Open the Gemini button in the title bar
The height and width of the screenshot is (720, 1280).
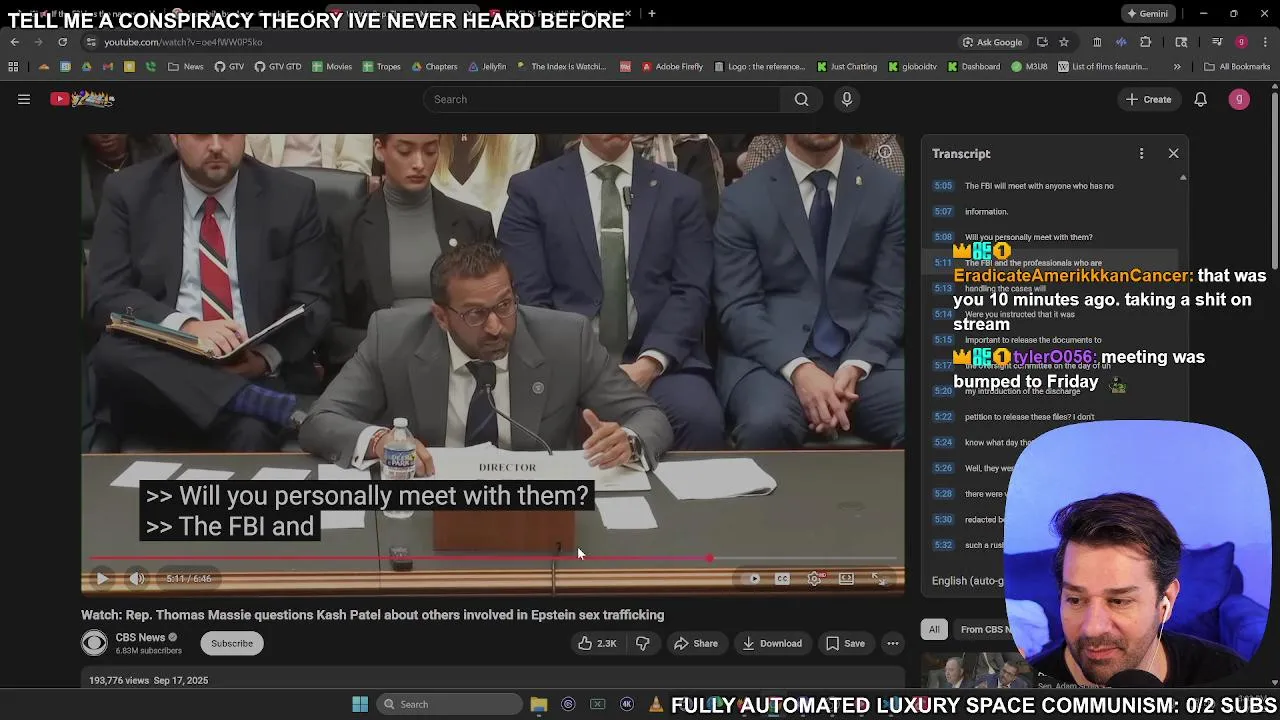[x=1146, y=14]
